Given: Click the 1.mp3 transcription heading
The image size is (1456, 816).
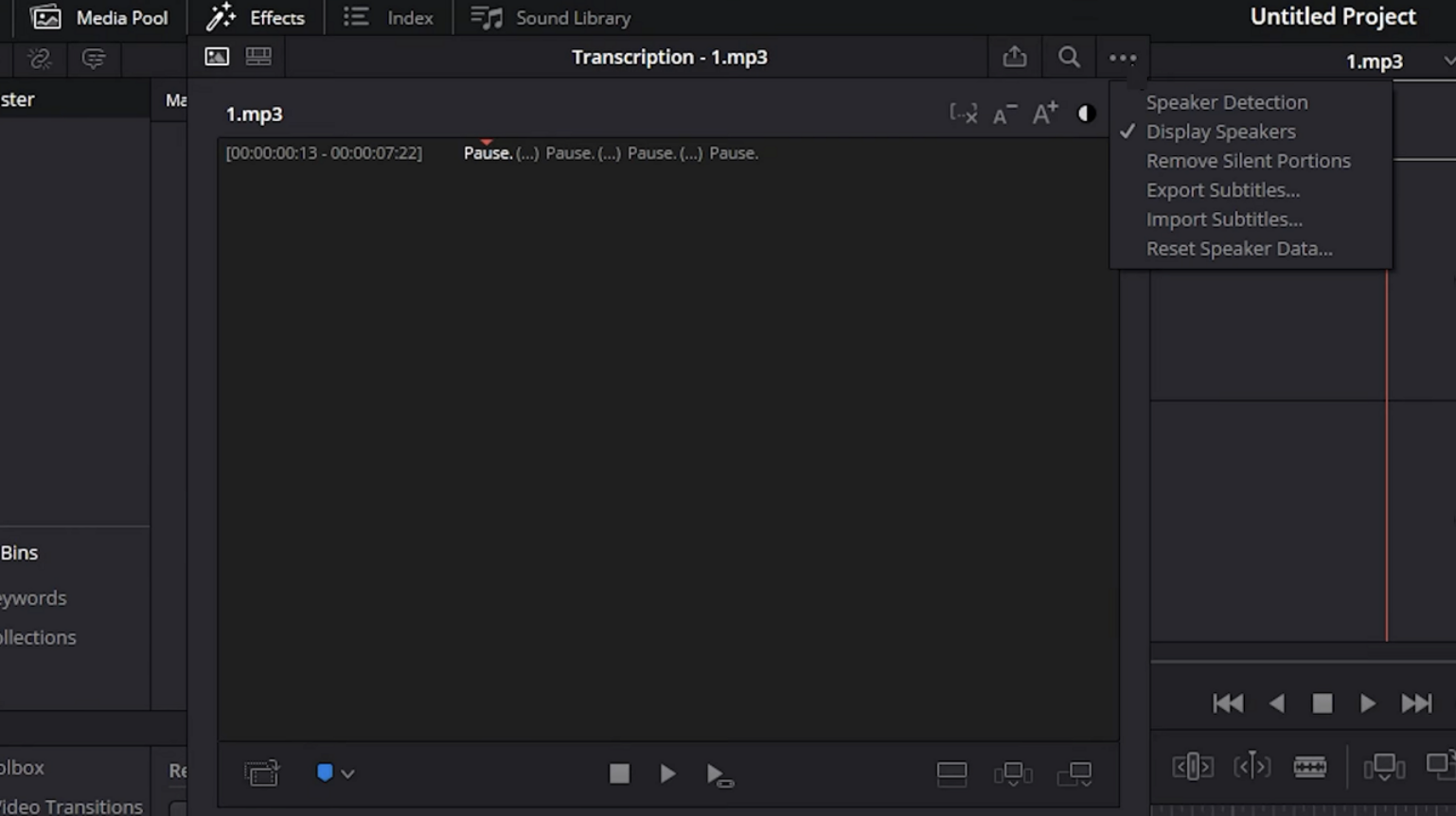Looking at the screenshot, I should 254,114.
